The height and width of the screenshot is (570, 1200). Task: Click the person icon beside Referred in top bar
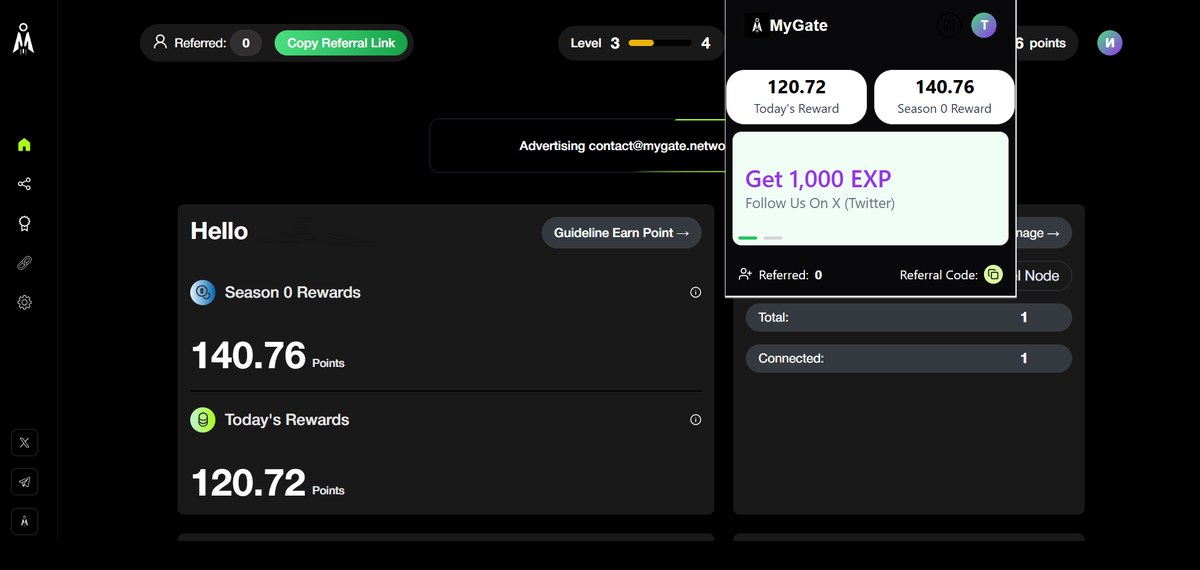(160, 42)
